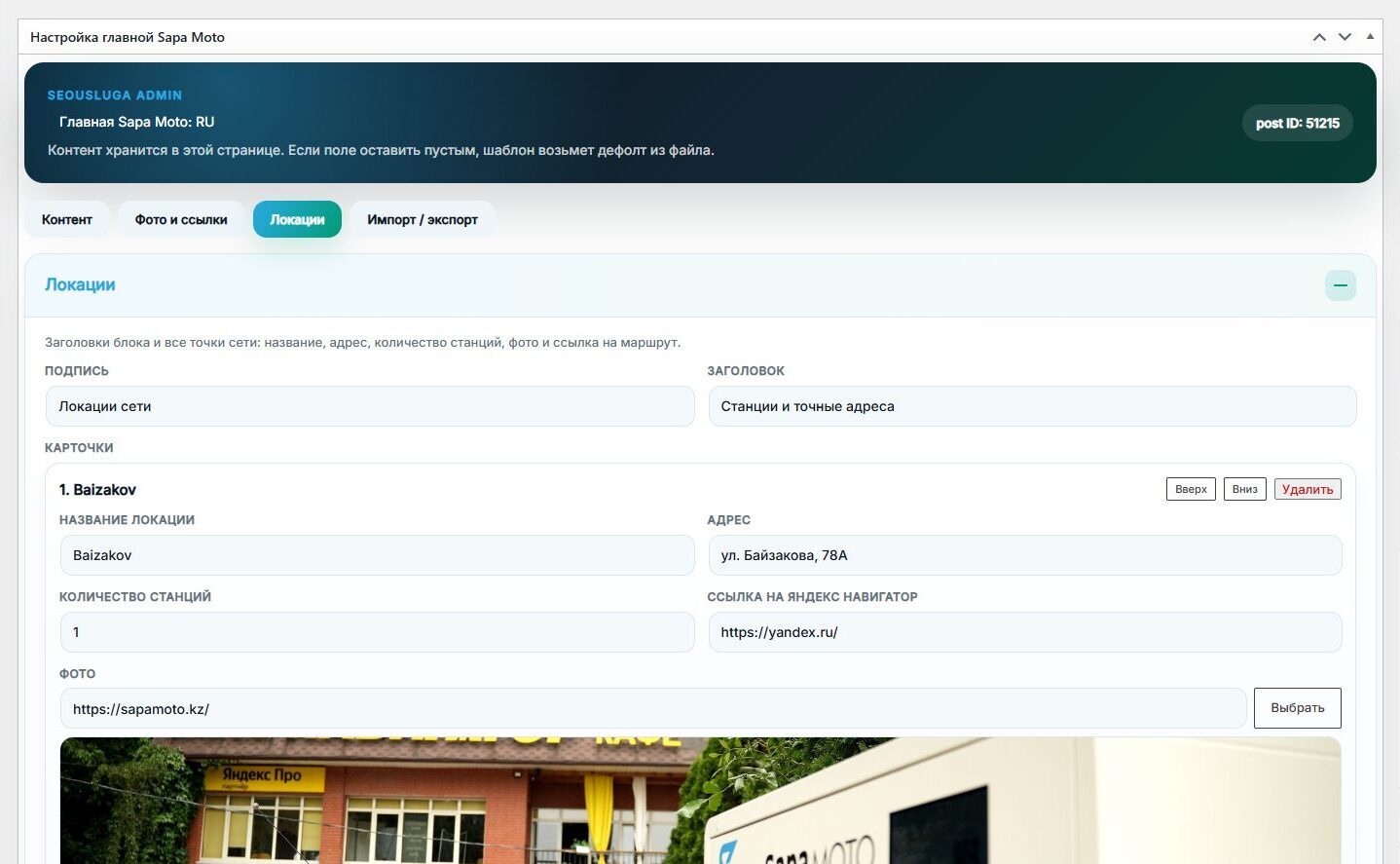Edit the Фото URL field
Screen dimensions: 1400x864
[653, 708]
